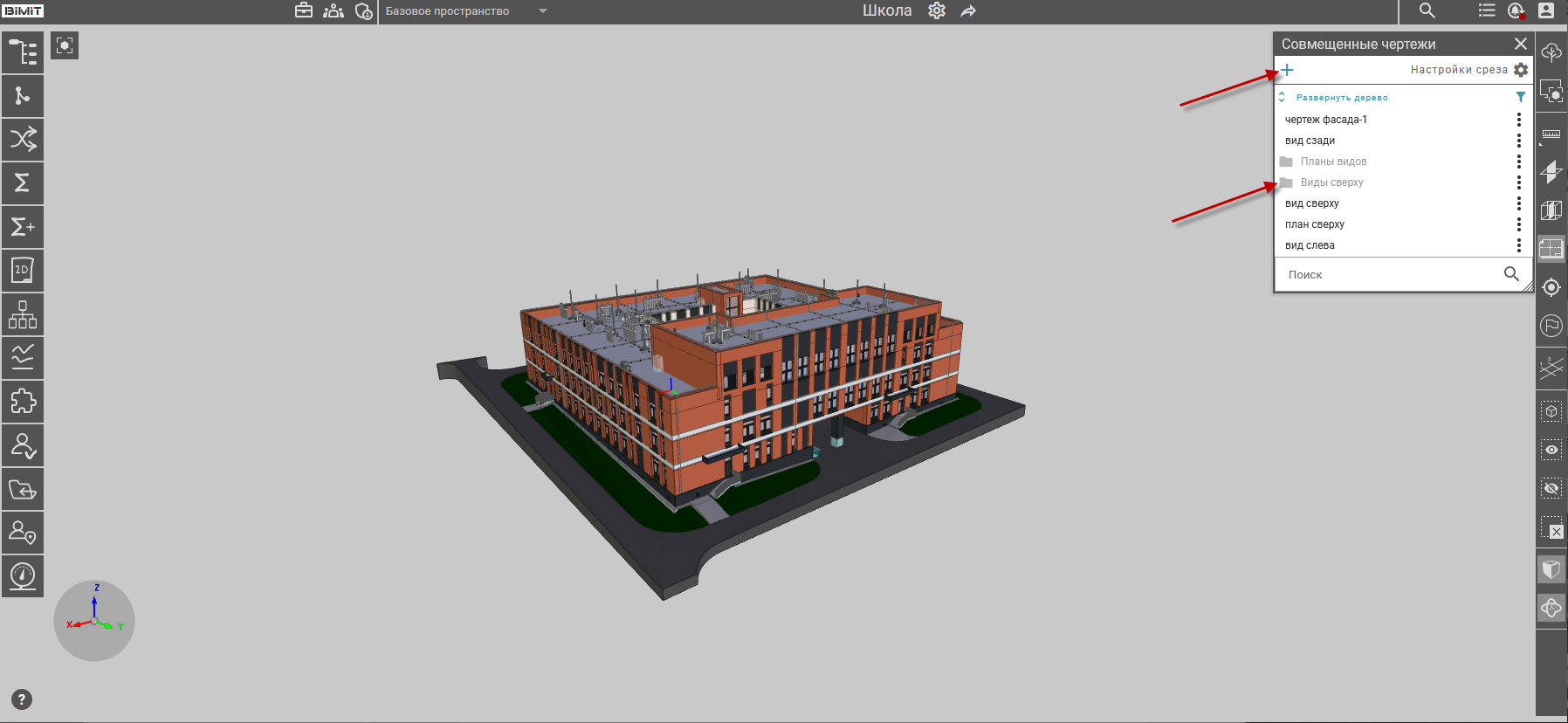Activate the ruler measurement tool

[x=1551, y=134]
